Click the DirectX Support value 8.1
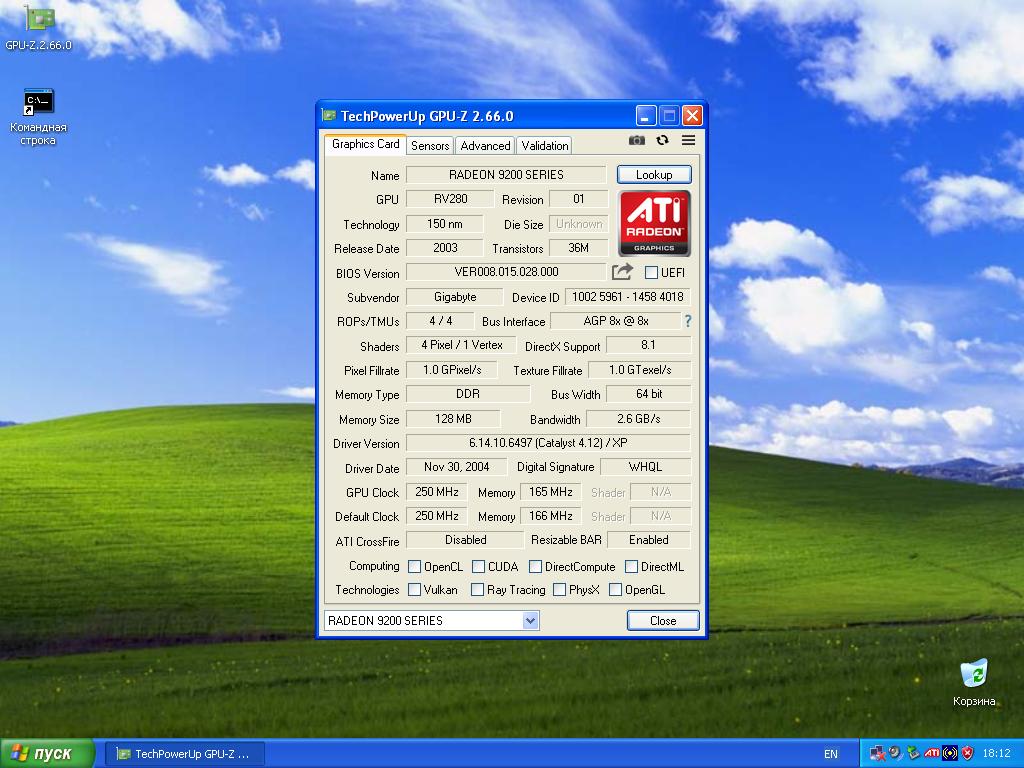Viewport: 1024px width, 768px height. [648, 345]
